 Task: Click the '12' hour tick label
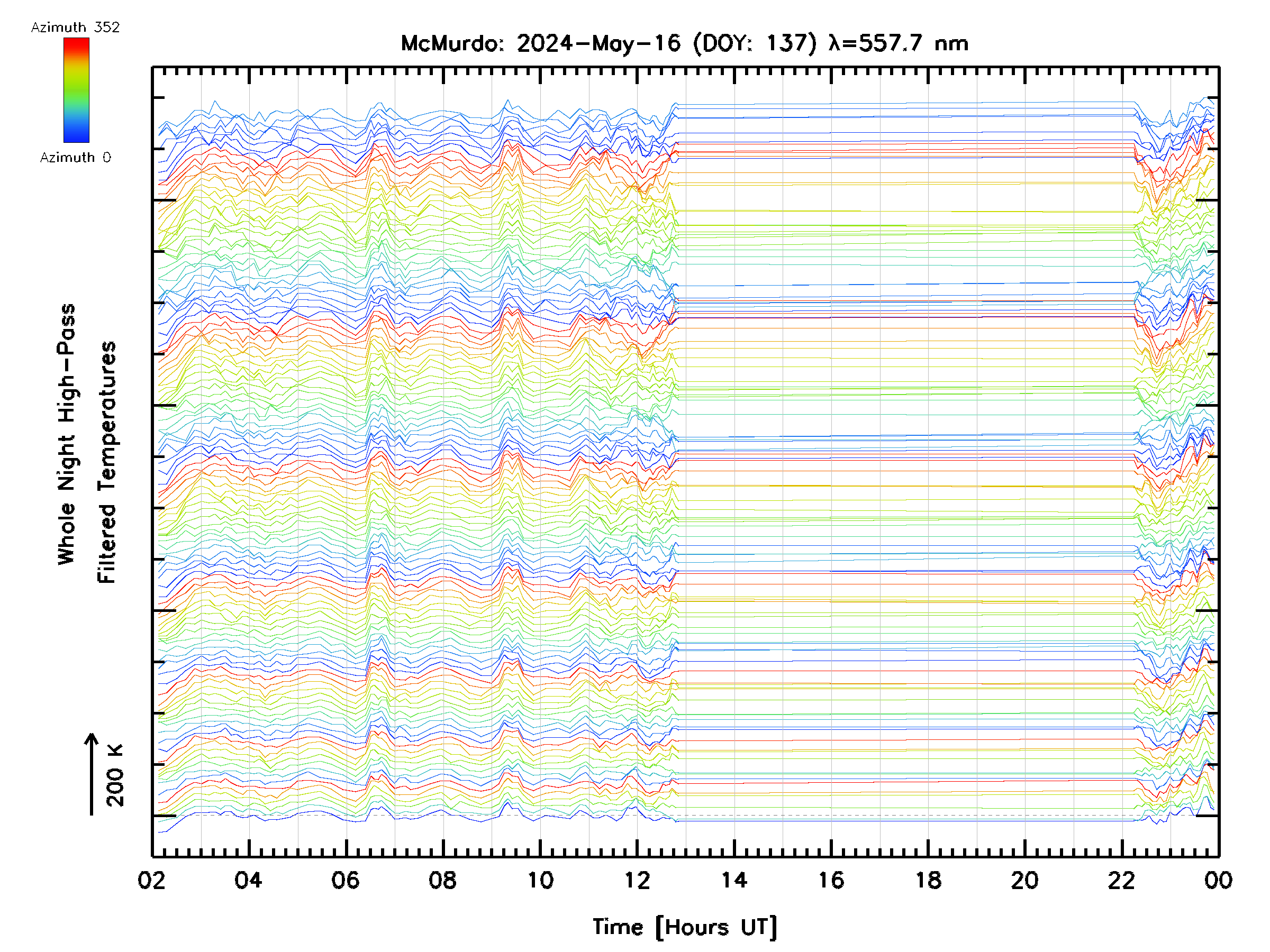point(637,880)
